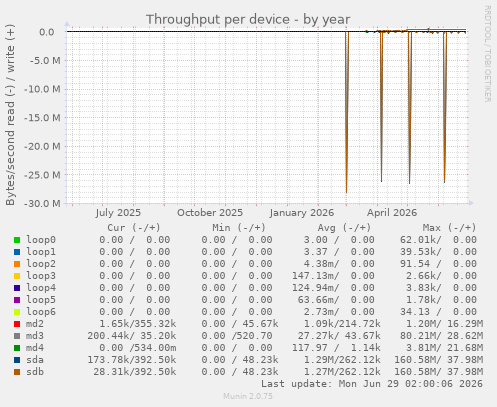Select the loop6 device label
Screen dimensions: 497x407
41,312
